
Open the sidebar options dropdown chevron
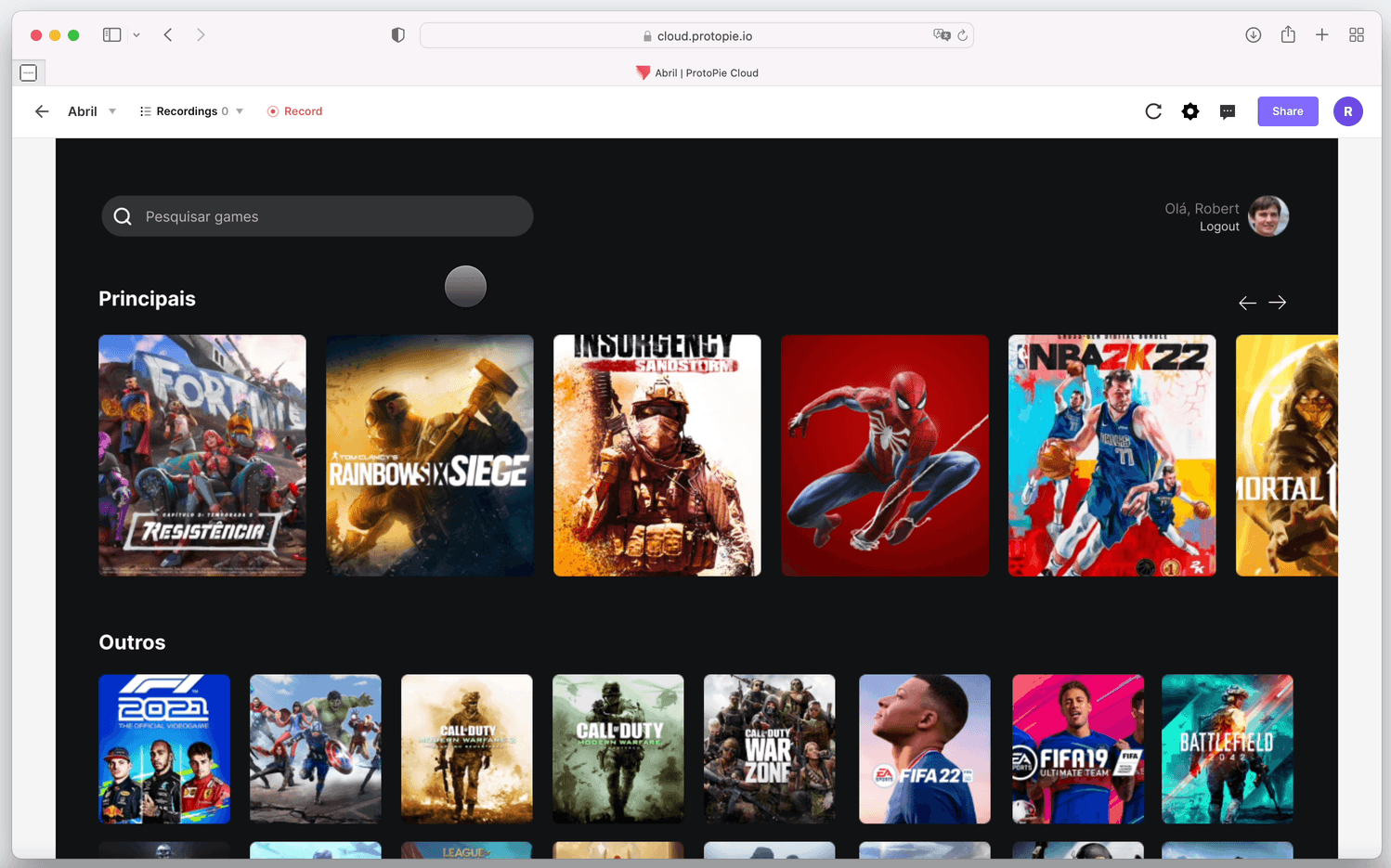[x=136, y=35]
